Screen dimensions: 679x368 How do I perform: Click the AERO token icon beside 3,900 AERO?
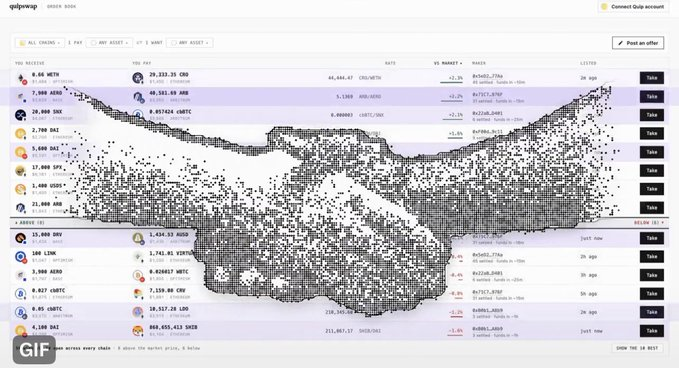click(x=20, y=275)
